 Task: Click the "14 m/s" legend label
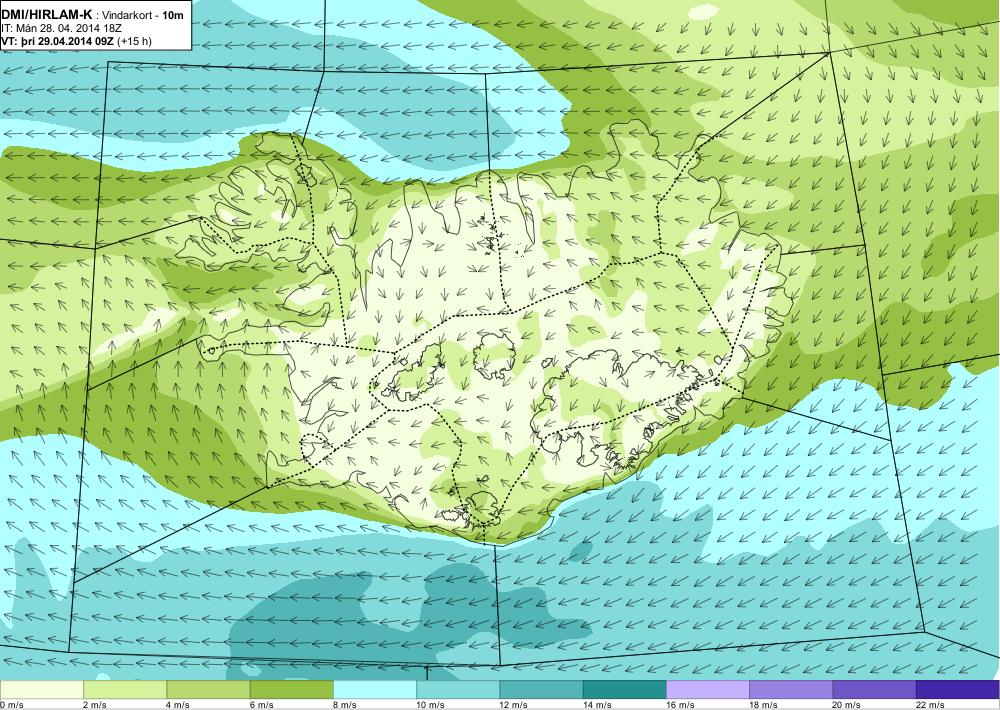tap(598, 705)
